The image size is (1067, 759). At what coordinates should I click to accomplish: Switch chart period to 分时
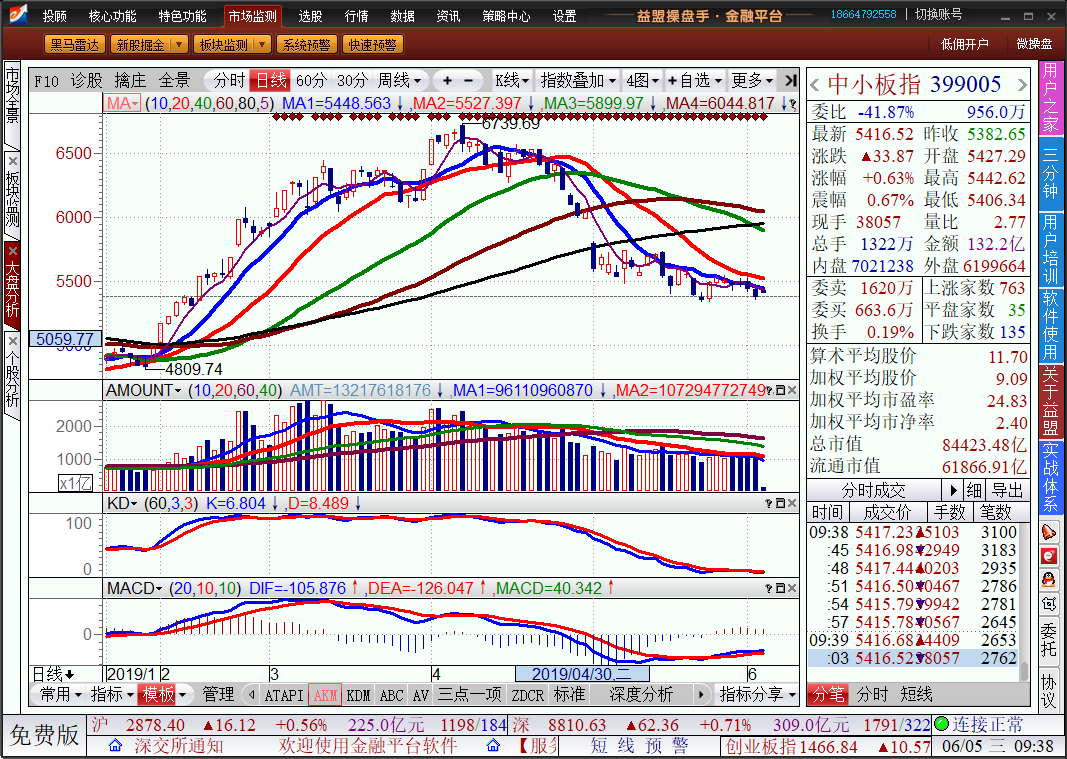point(228,81)
